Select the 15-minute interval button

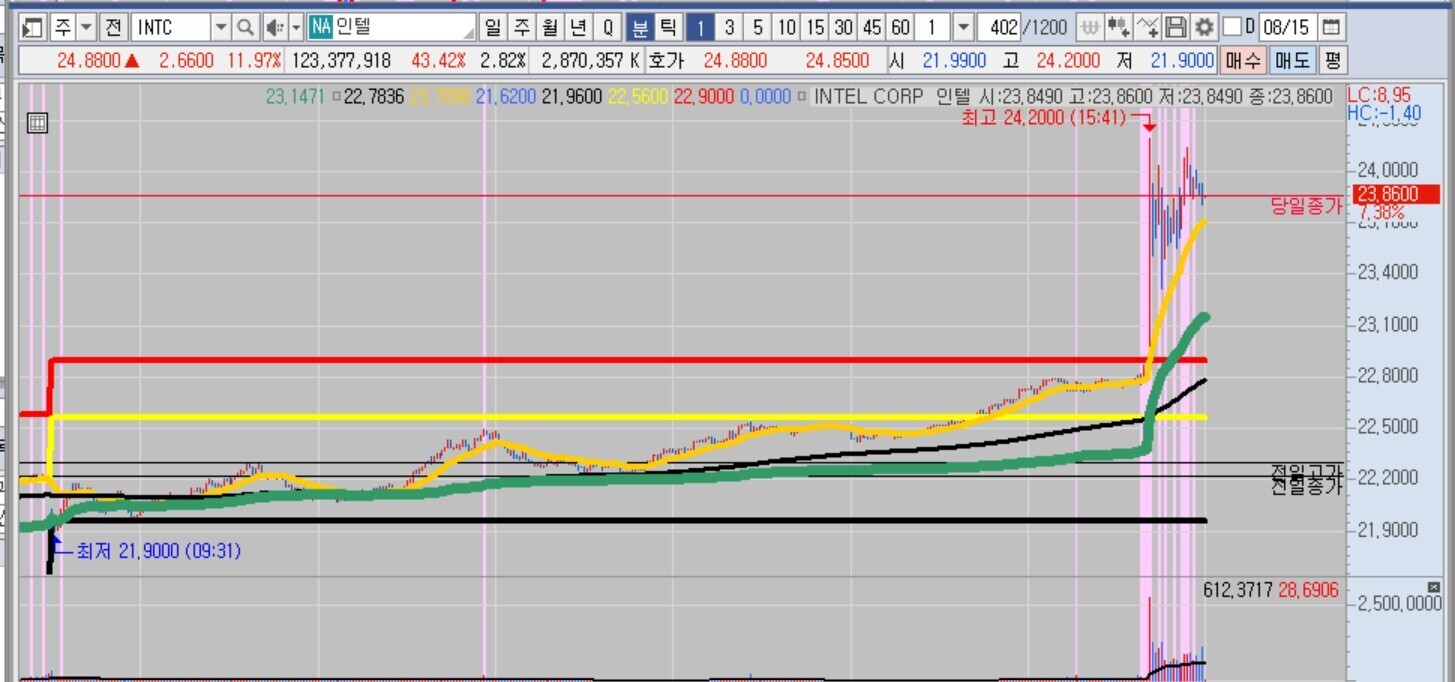click(x=816, y=26)
